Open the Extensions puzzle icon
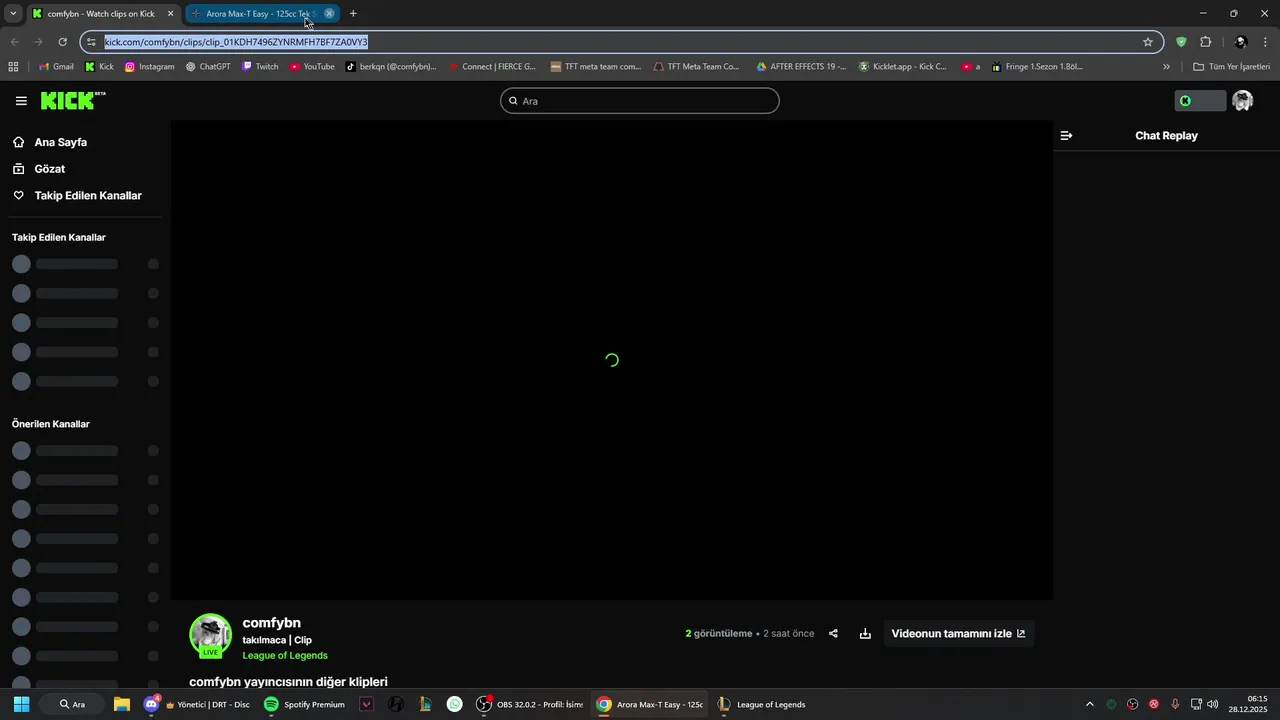This screenshot has height=720, width=1280. (1205, 42)
